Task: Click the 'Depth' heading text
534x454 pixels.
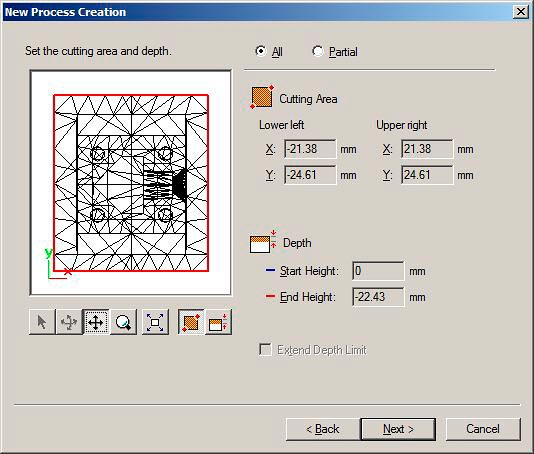Action: (x=297, y=243)
